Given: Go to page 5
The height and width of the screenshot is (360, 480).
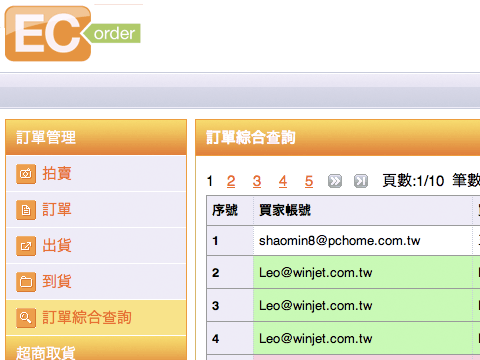Looking at the screenshot, I should point(309,181).
